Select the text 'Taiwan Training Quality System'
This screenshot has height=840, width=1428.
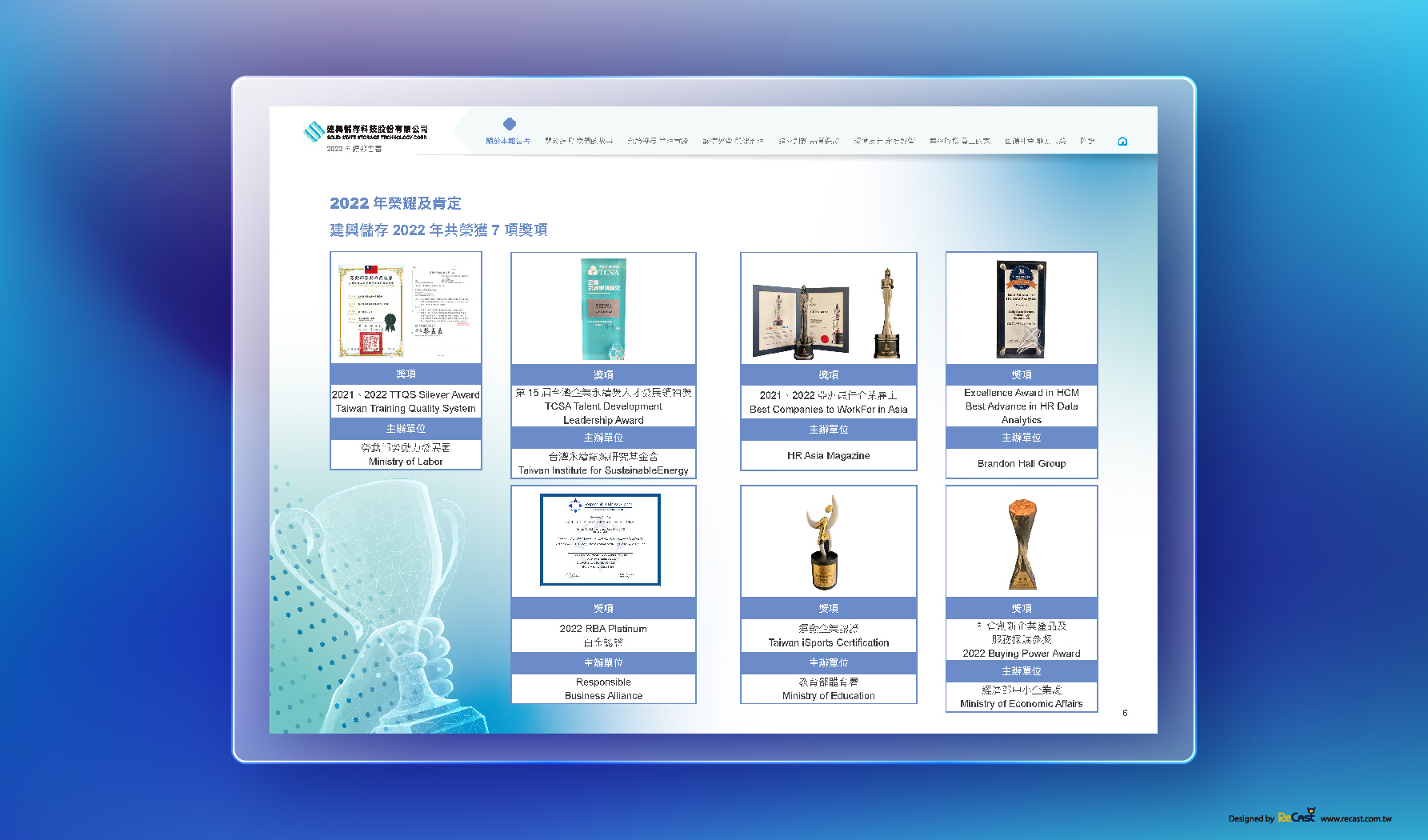(406, 408)
